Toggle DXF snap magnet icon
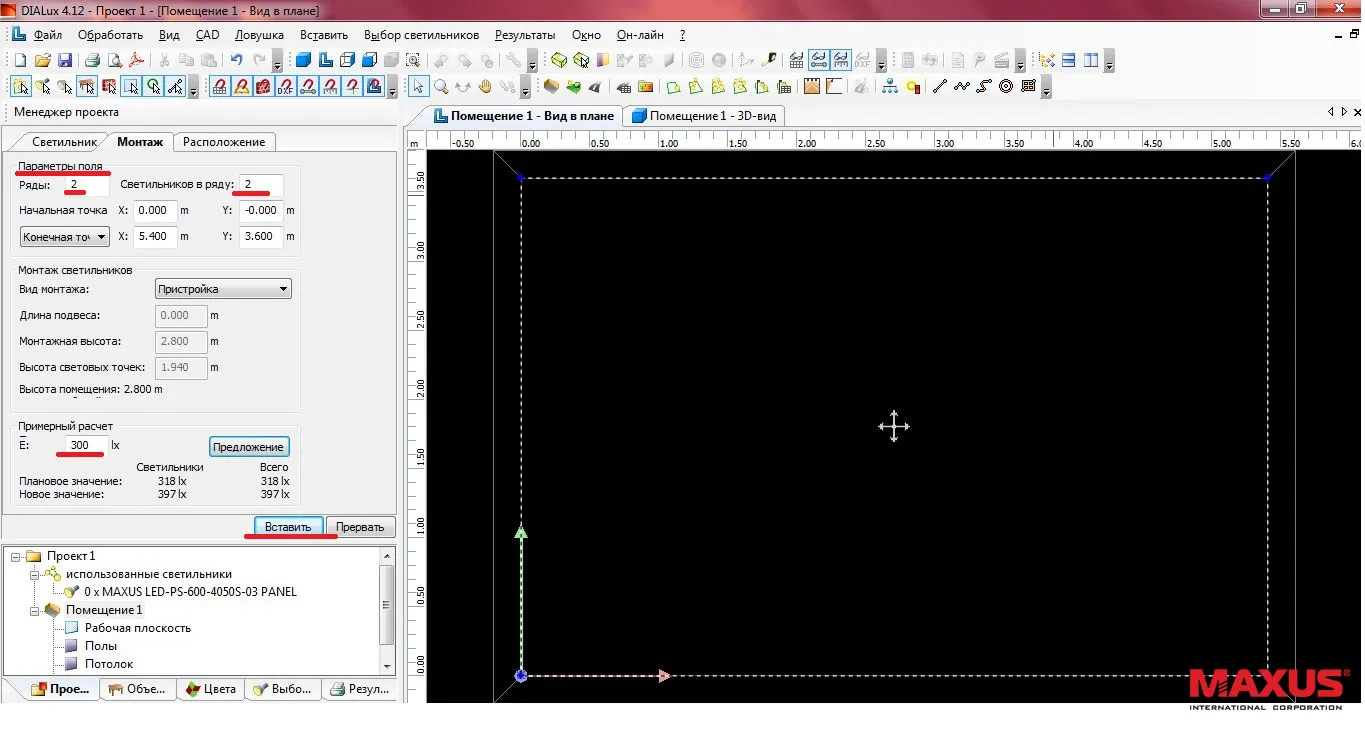Viewport: 1365px width, 730px height. tap(286, 86)
